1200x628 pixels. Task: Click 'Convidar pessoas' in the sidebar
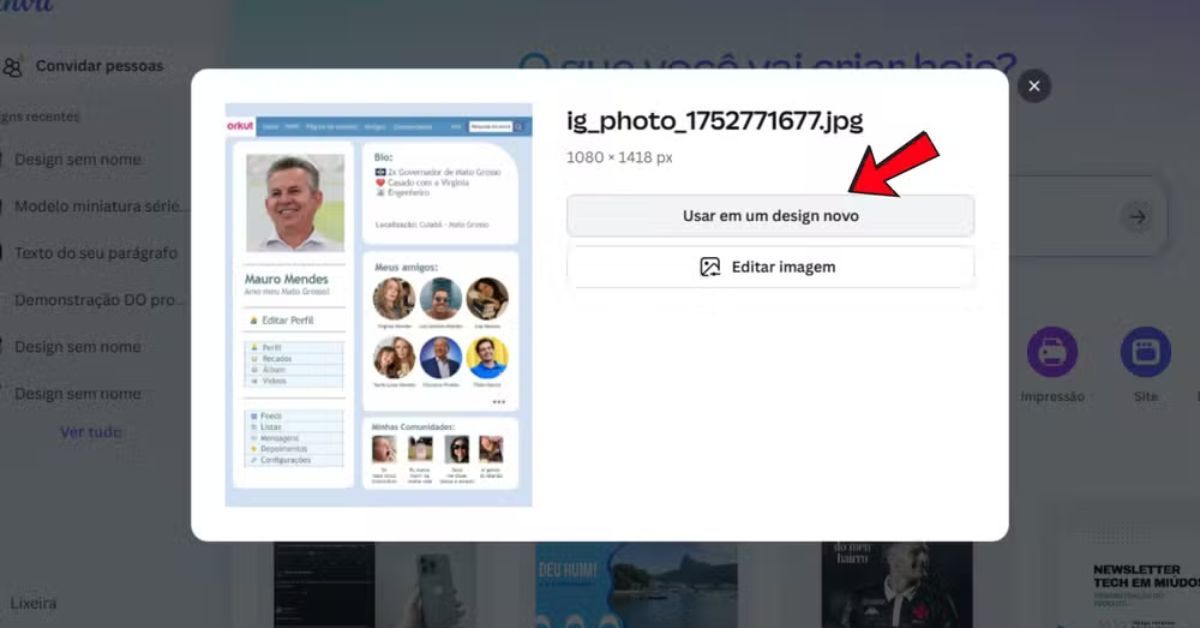pyautogui.click(x=99, y=66)
